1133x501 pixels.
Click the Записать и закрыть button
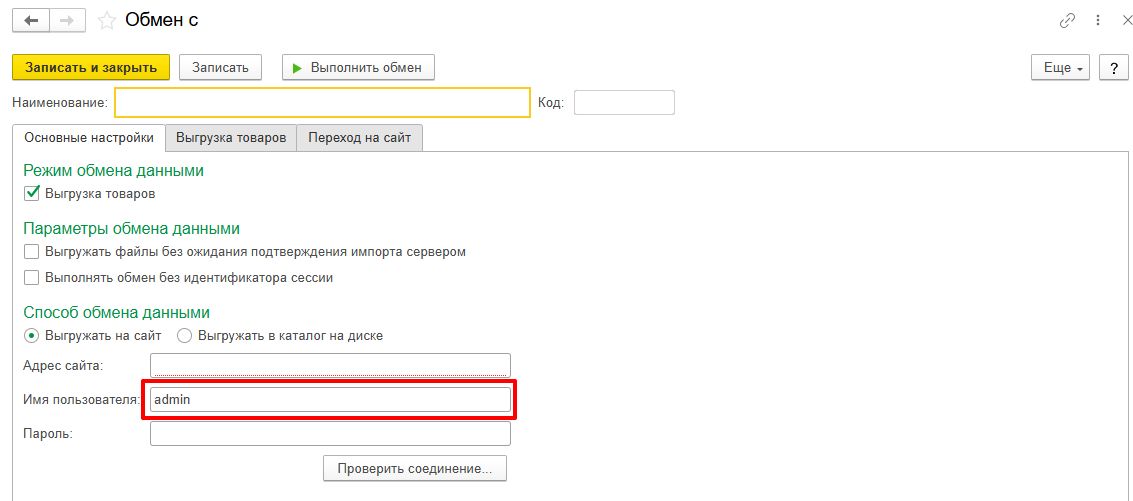pos(91,68)
